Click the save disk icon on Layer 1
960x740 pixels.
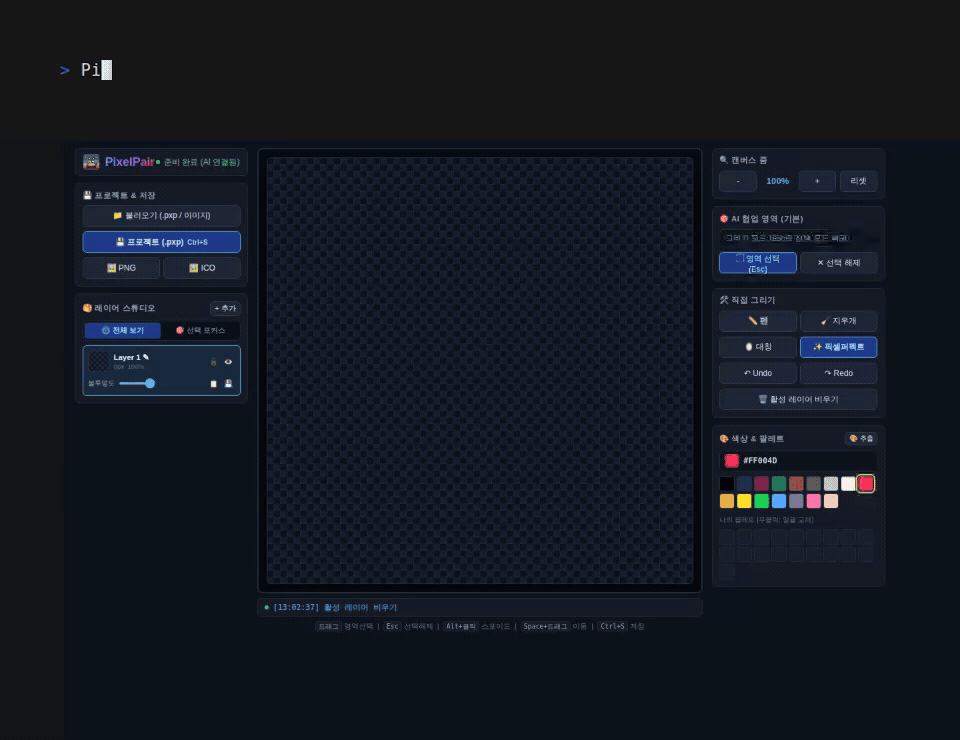pyautogui.click(x=228, y=384)
